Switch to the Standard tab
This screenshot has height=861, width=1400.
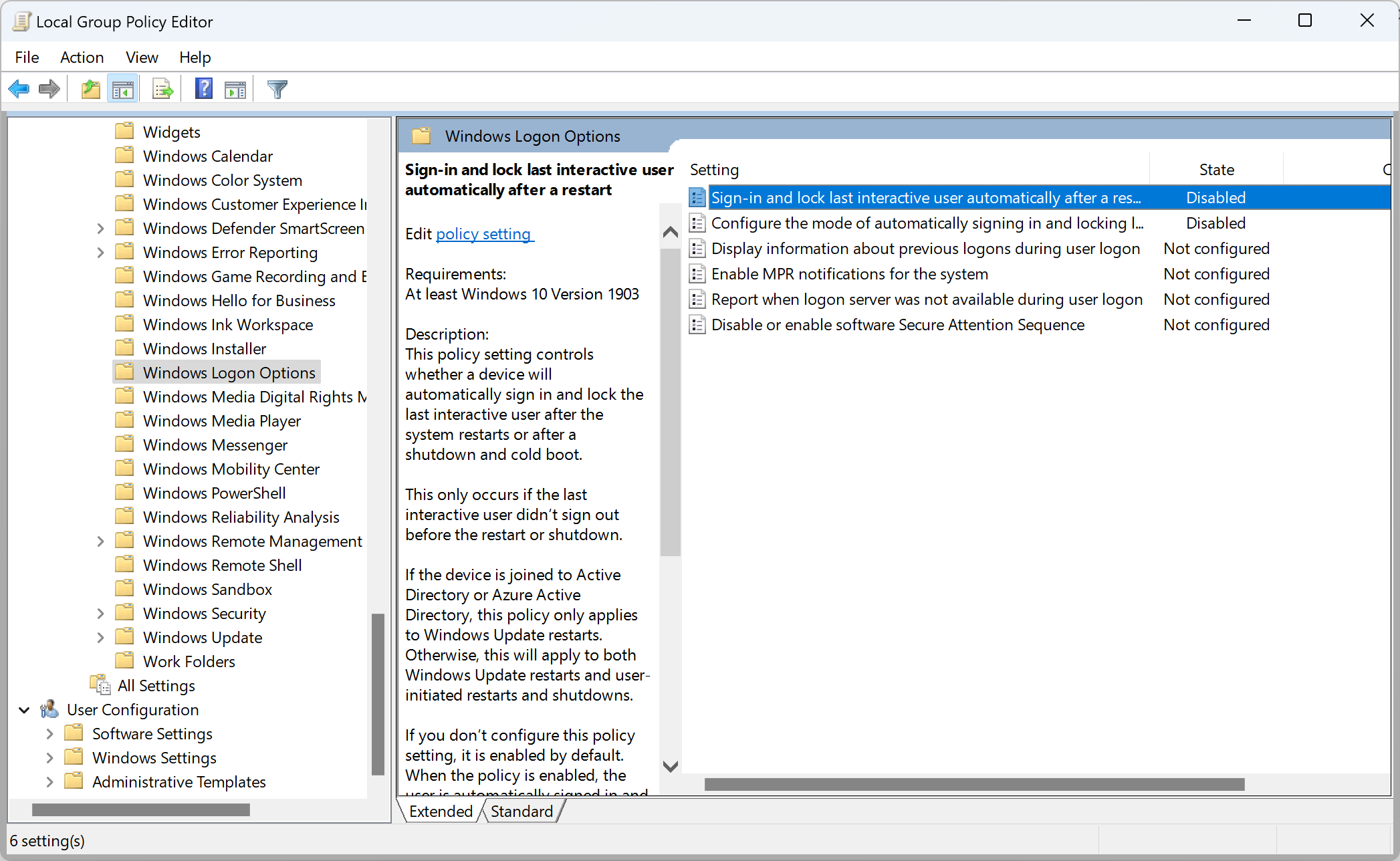[522, 811]
